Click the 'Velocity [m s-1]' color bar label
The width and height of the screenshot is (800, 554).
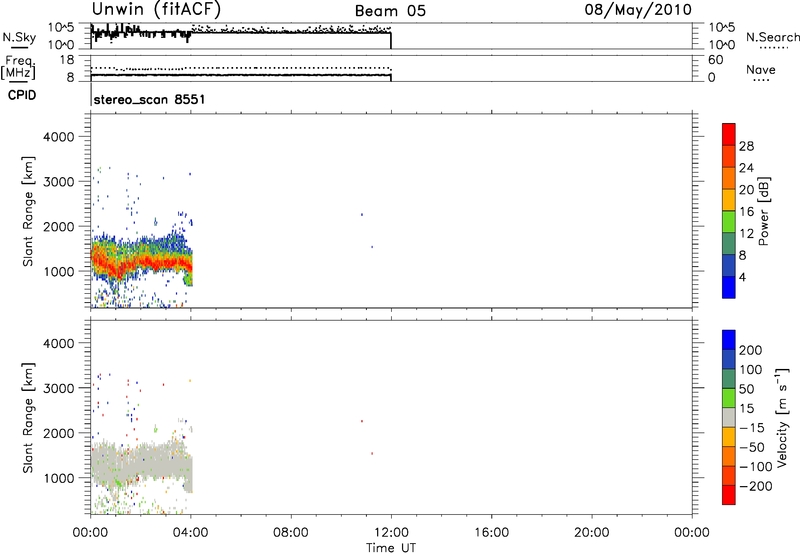[x=782, y=417]
